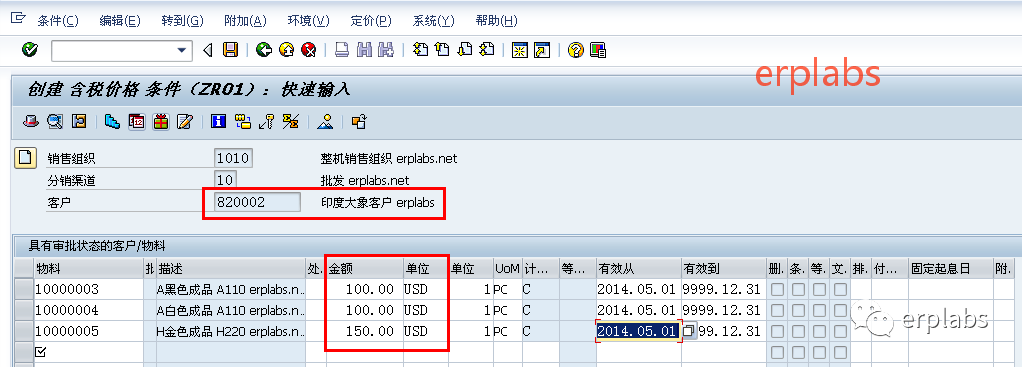1022x367 pixels.
Task: Go to first page icon
Action: click(420, 50)
